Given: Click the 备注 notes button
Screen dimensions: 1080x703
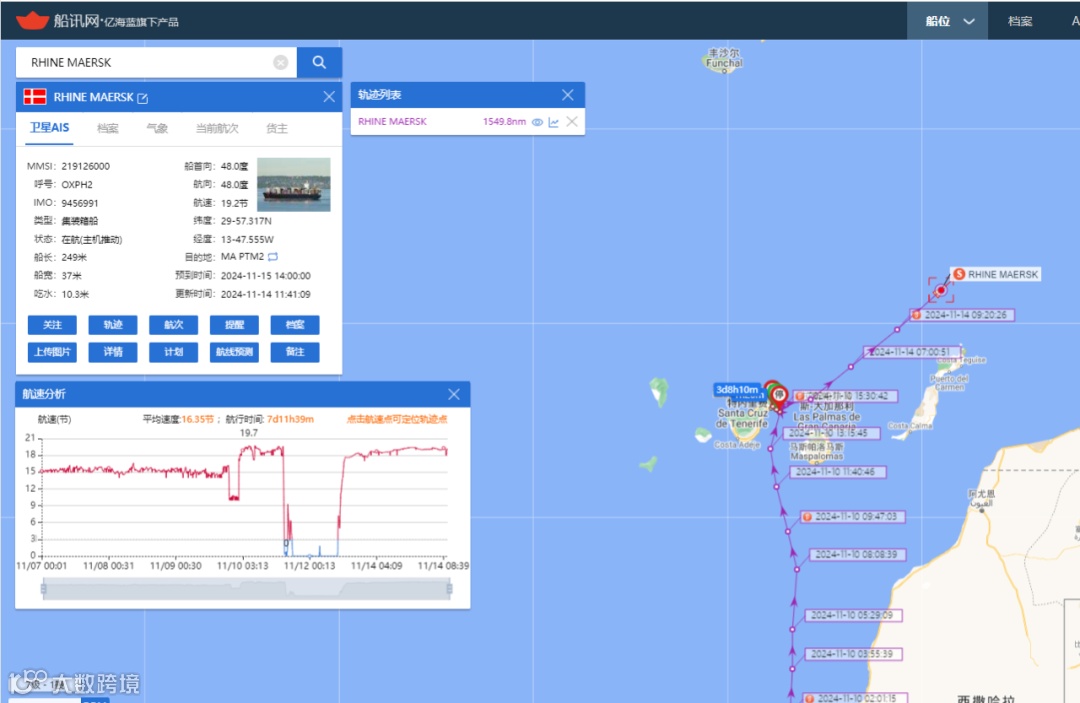Looking at the screenshot, I should (295, 352).
